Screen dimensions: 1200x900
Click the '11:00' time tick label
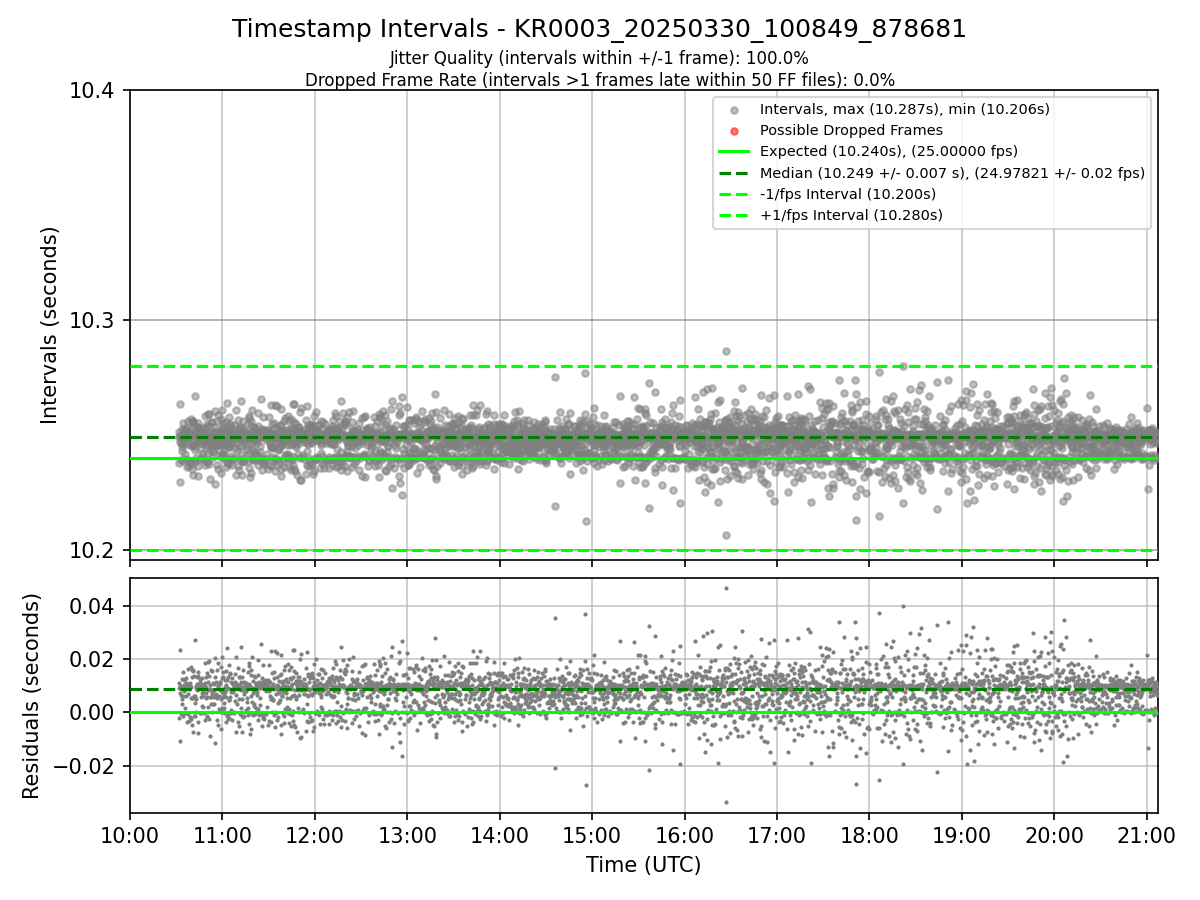[x=222, y=836]
